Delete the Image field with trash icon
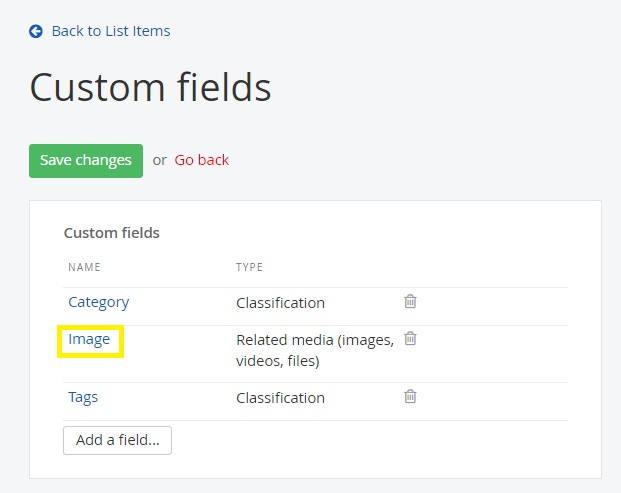Screen dimensions: 621x493 tap(410, 339)
